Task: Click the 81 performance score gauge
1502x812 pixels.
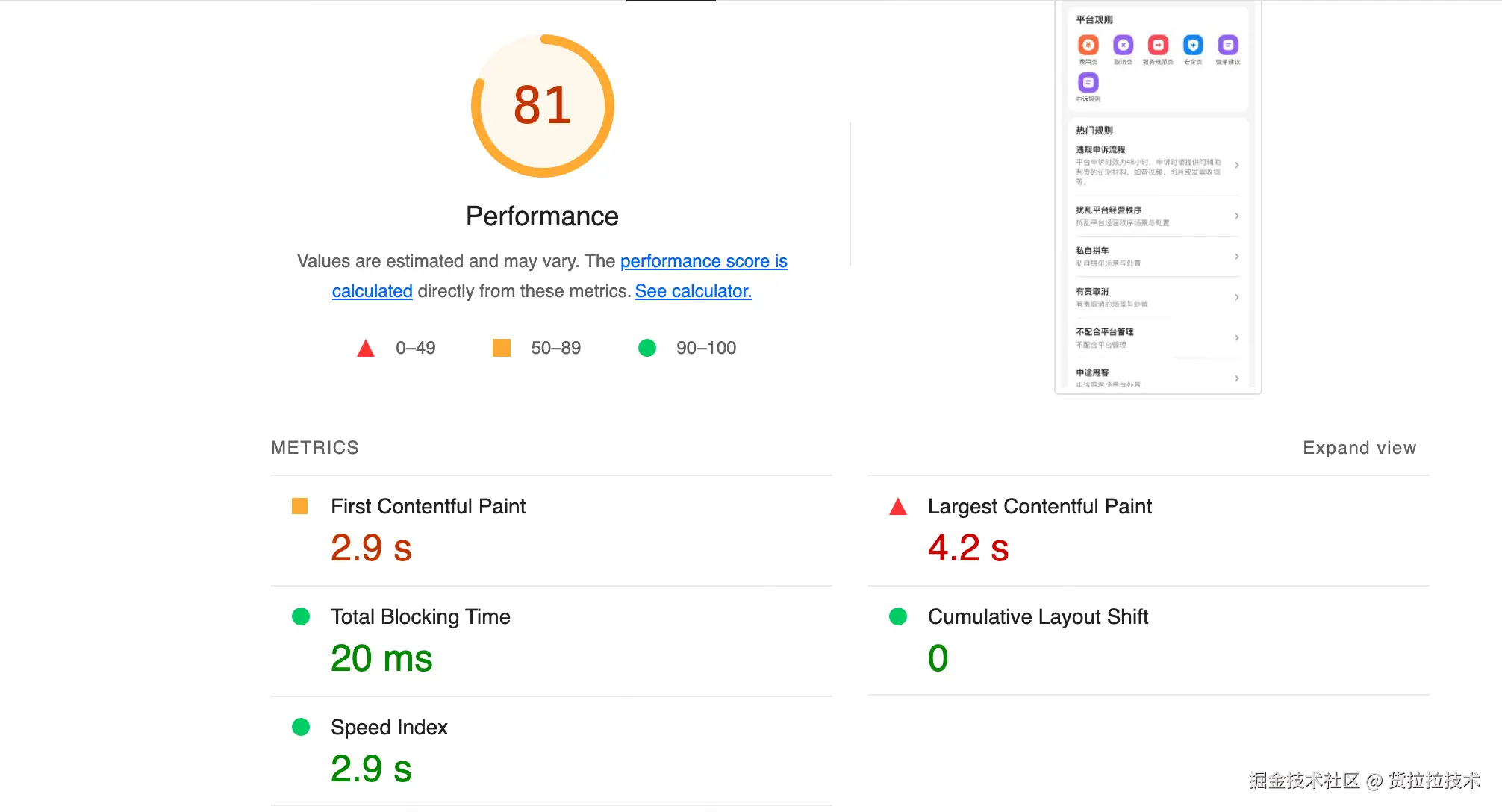Action: point(542,105)
